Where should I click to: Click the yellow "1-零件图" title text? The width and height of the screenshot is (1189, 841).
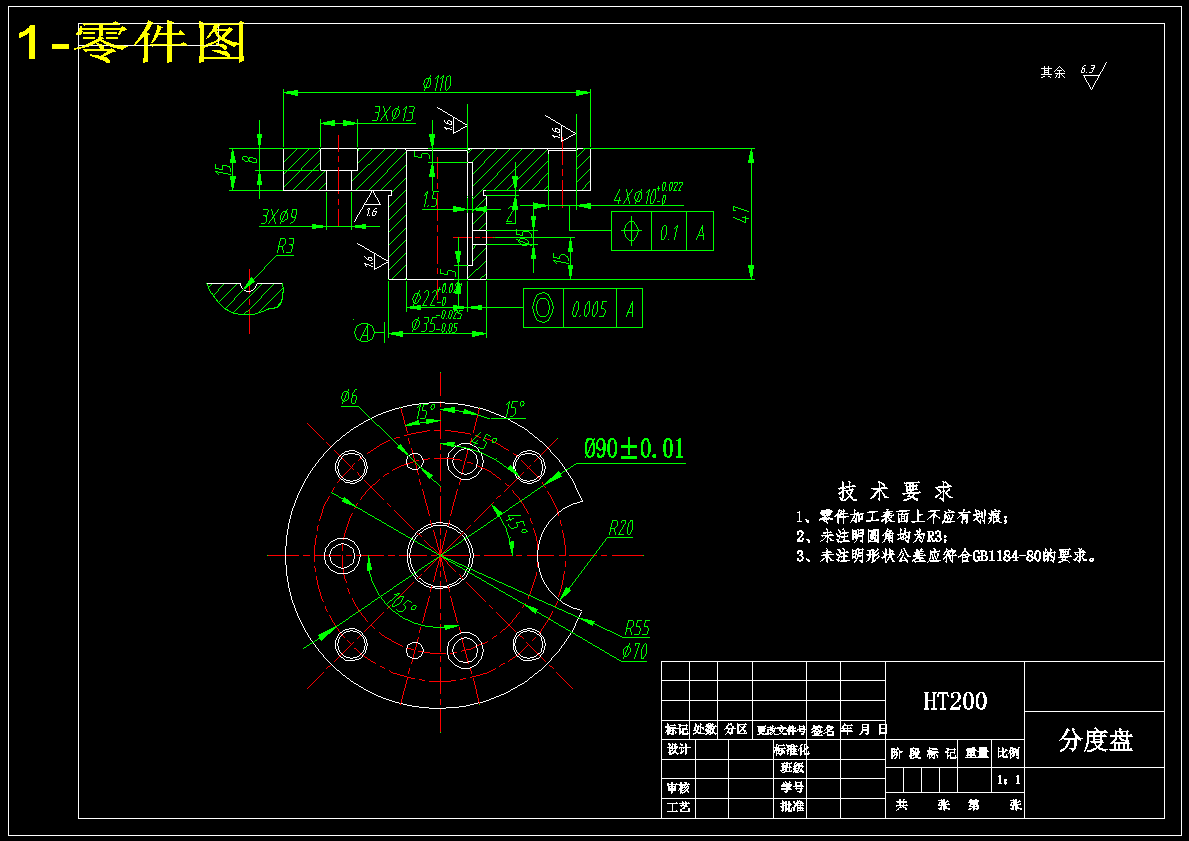[x=132, y=42]
